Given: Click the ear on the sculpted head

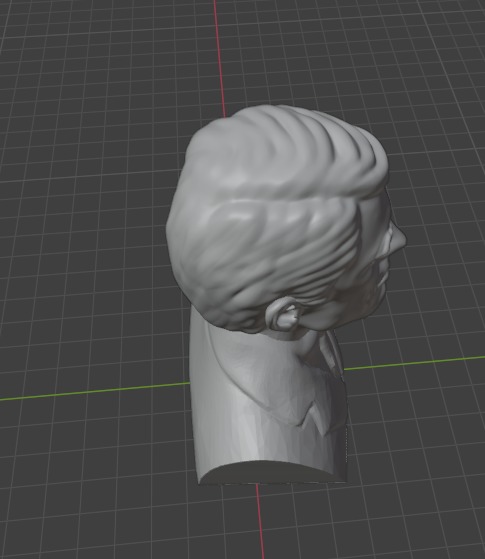Looking at the screenshot, I should pos(284,315).
